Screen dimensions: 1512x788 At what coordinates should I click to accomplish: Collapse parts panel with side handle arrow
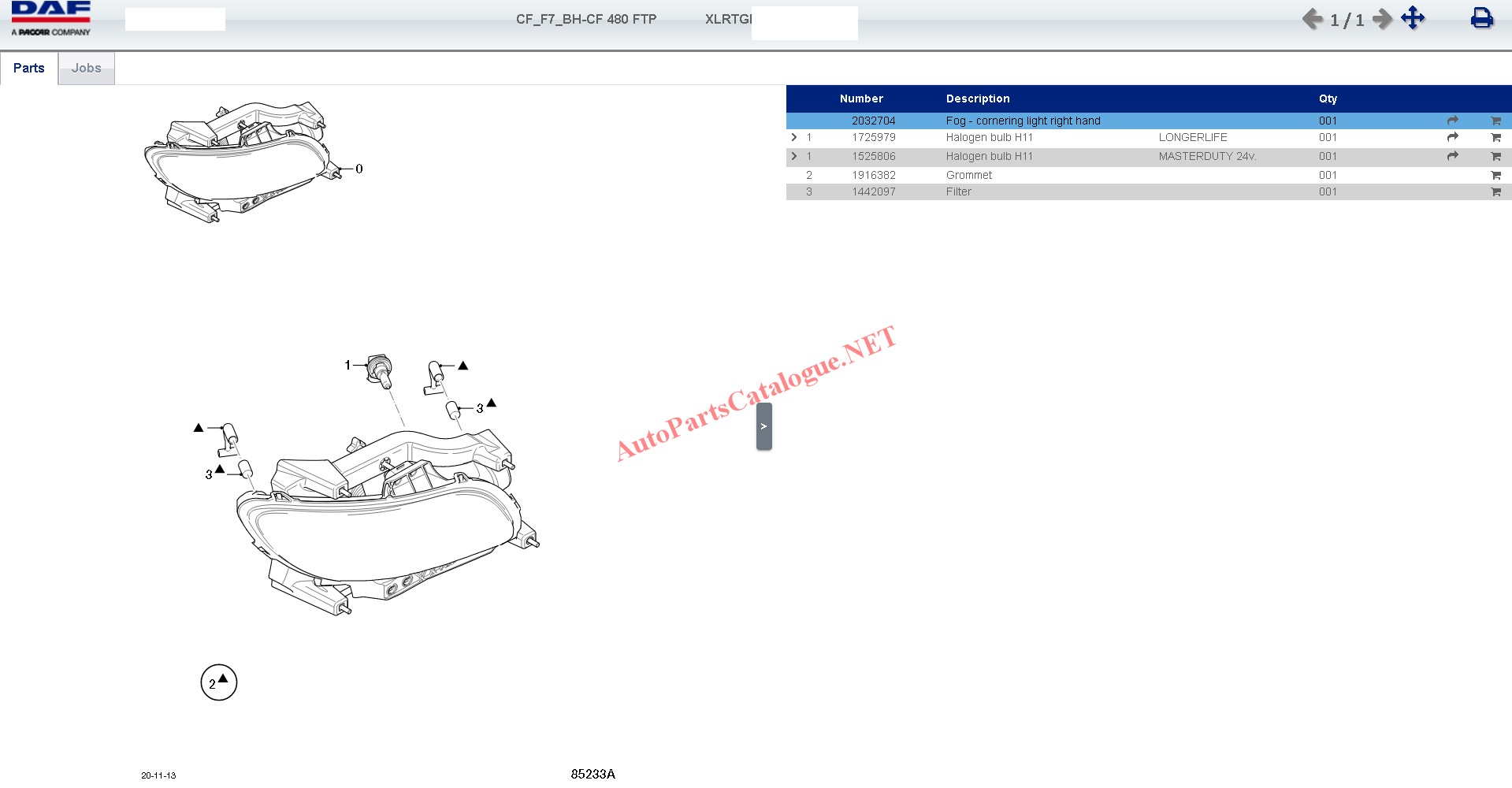pos(763,426)
